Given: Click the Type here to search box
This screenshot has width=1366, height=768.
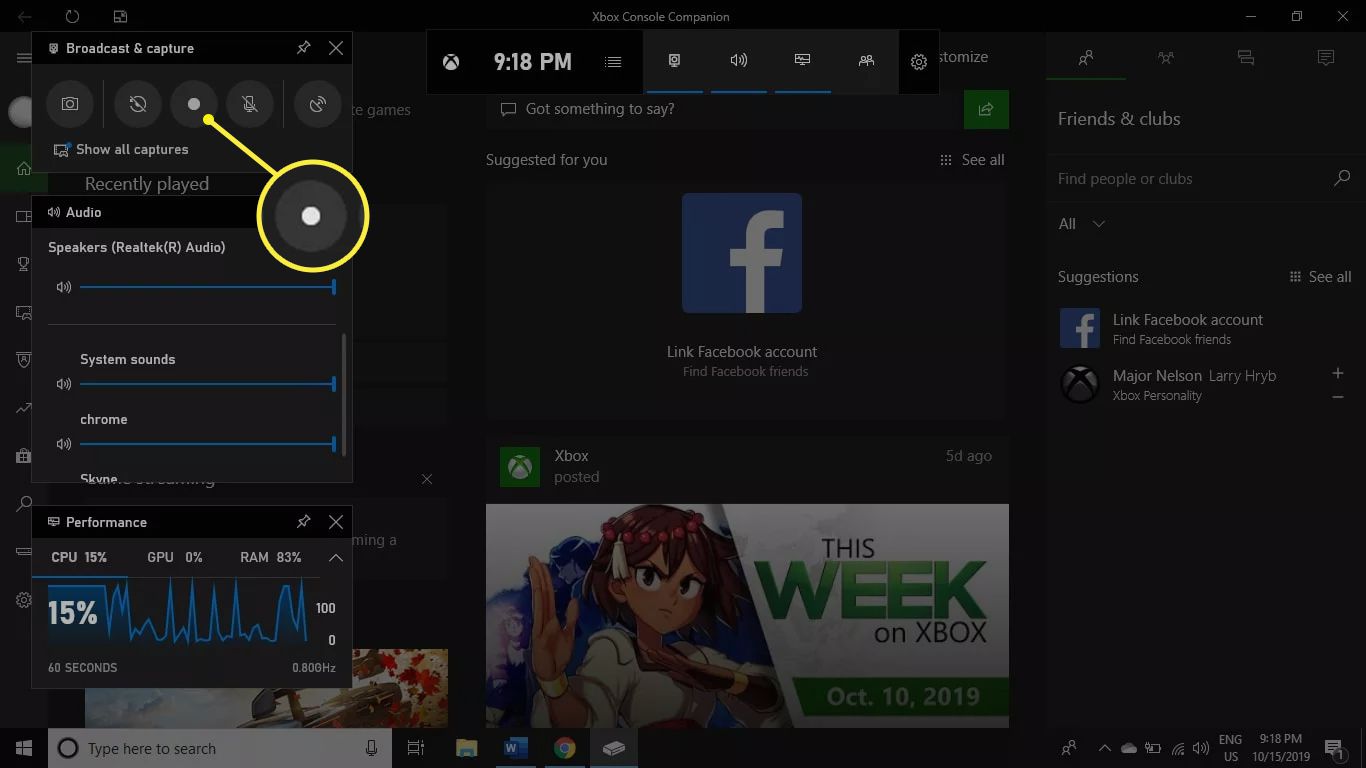Looking at the screenshot, I should [219, 748].
